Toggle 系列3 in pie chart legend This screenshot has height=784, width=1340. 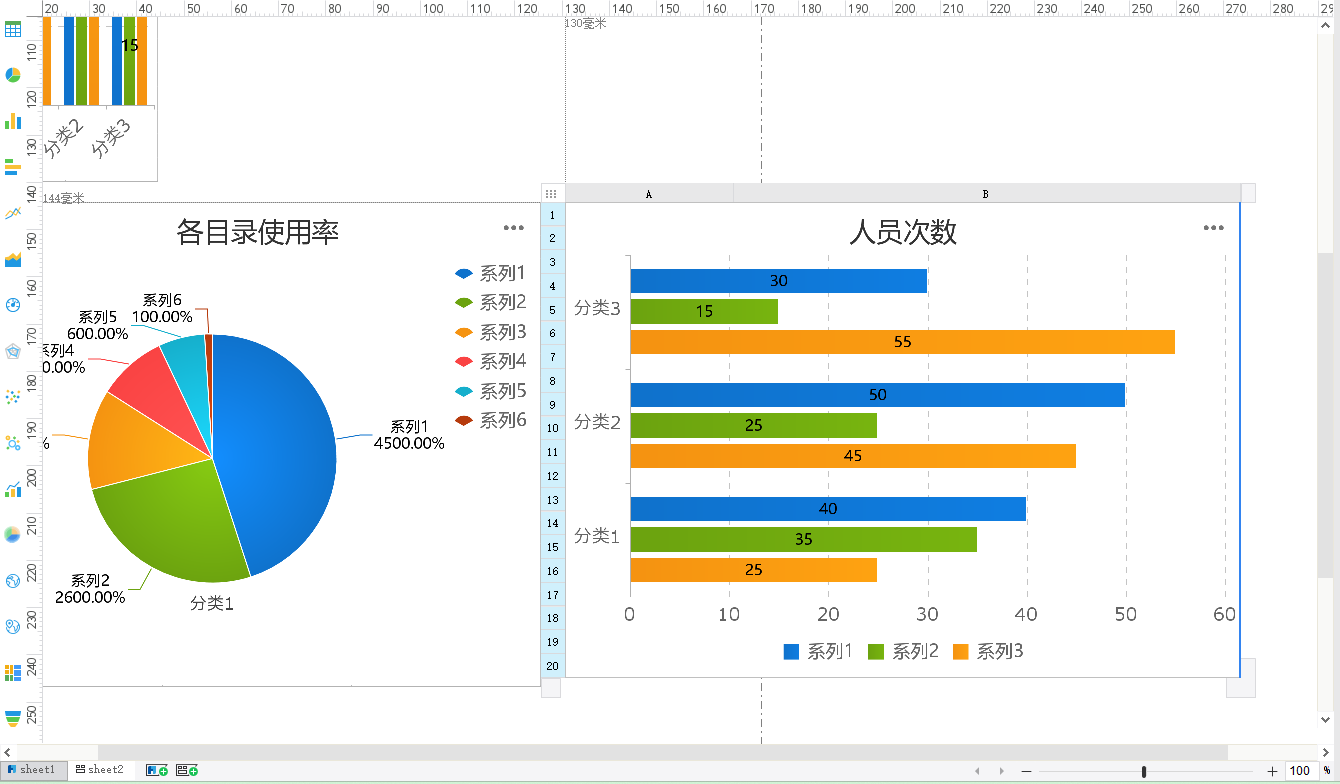pos(490,332)
